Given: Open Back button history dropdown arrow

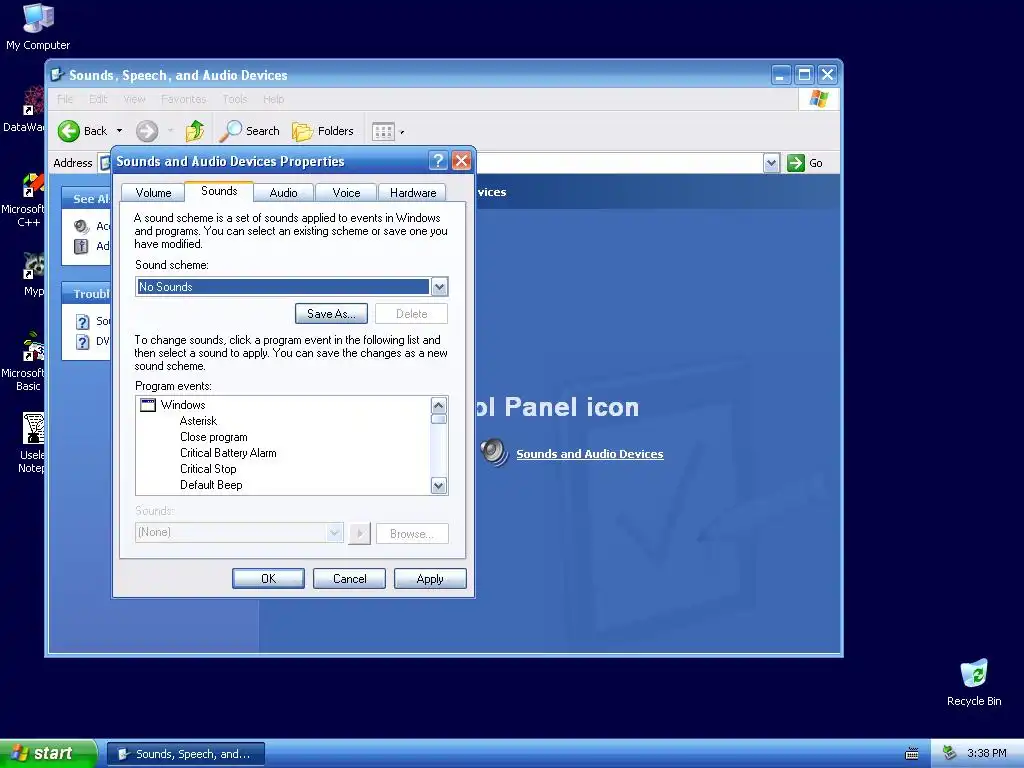Looking at the screenshot, I should click(120, 131).
